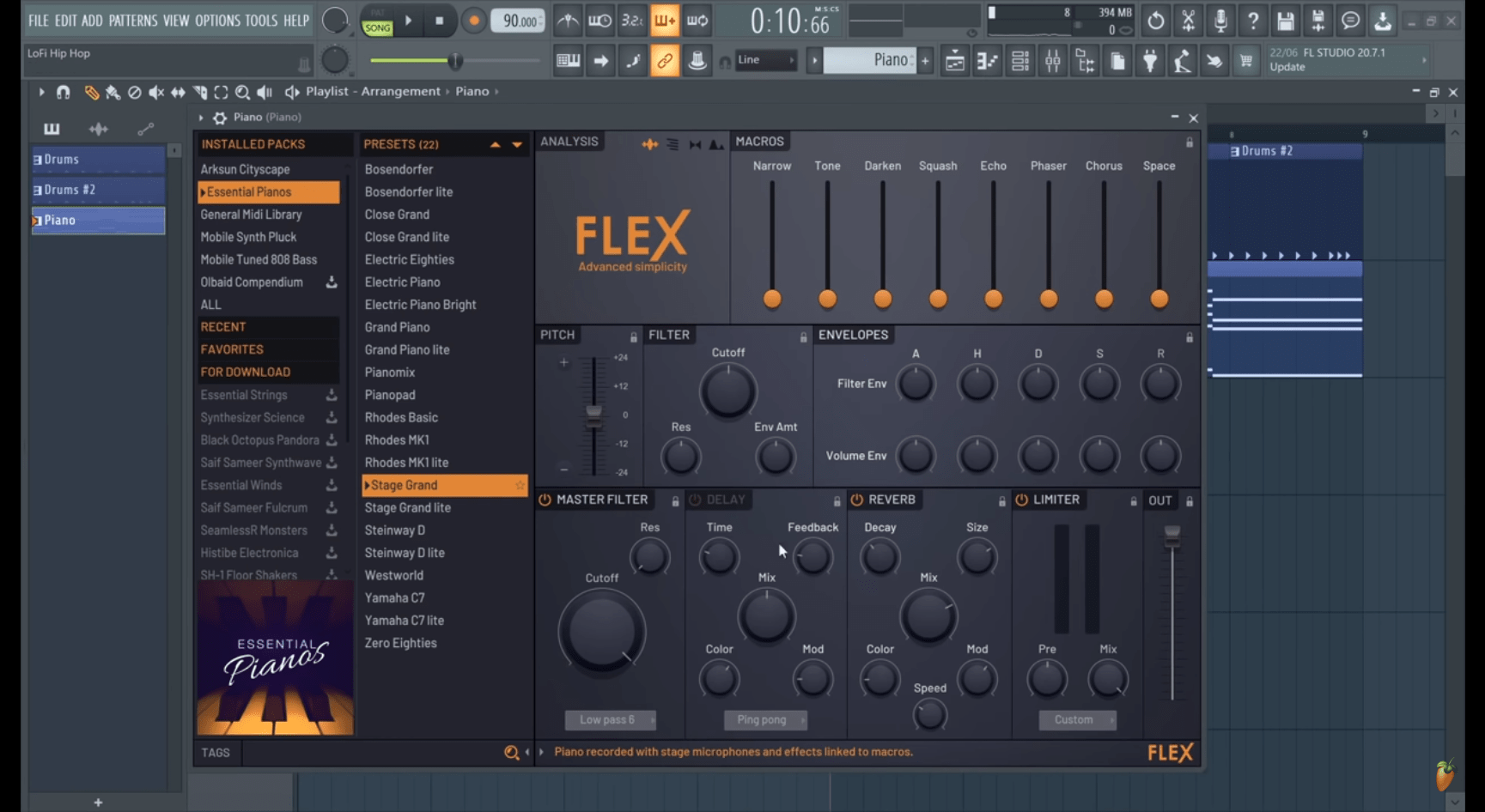Toggle the recording countdown before recording
Viewport: 1485px width, 812px height.
(632, 21)
